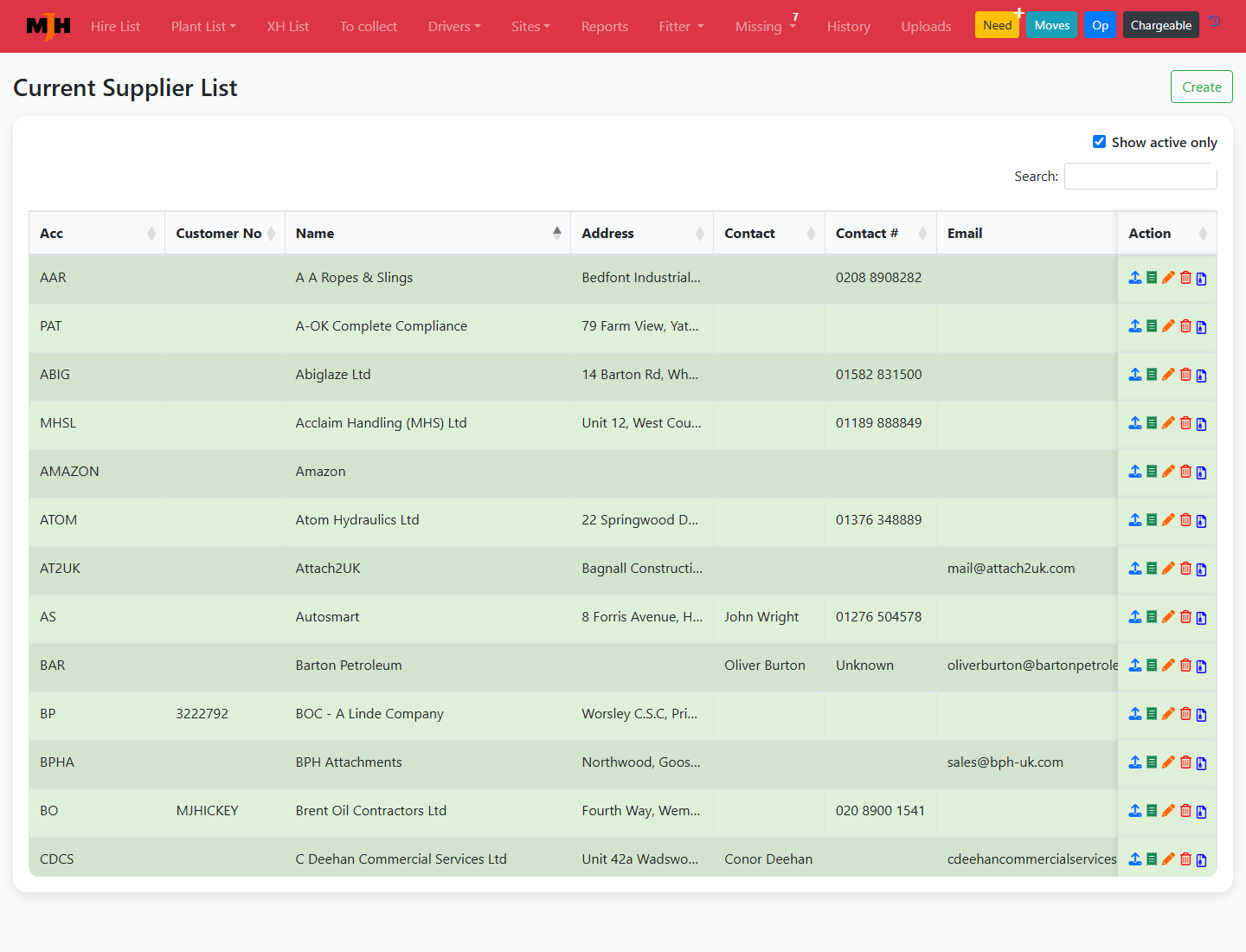1246x952 pixels.
Task: Sort the table by Name column
Action: (428, 234)
